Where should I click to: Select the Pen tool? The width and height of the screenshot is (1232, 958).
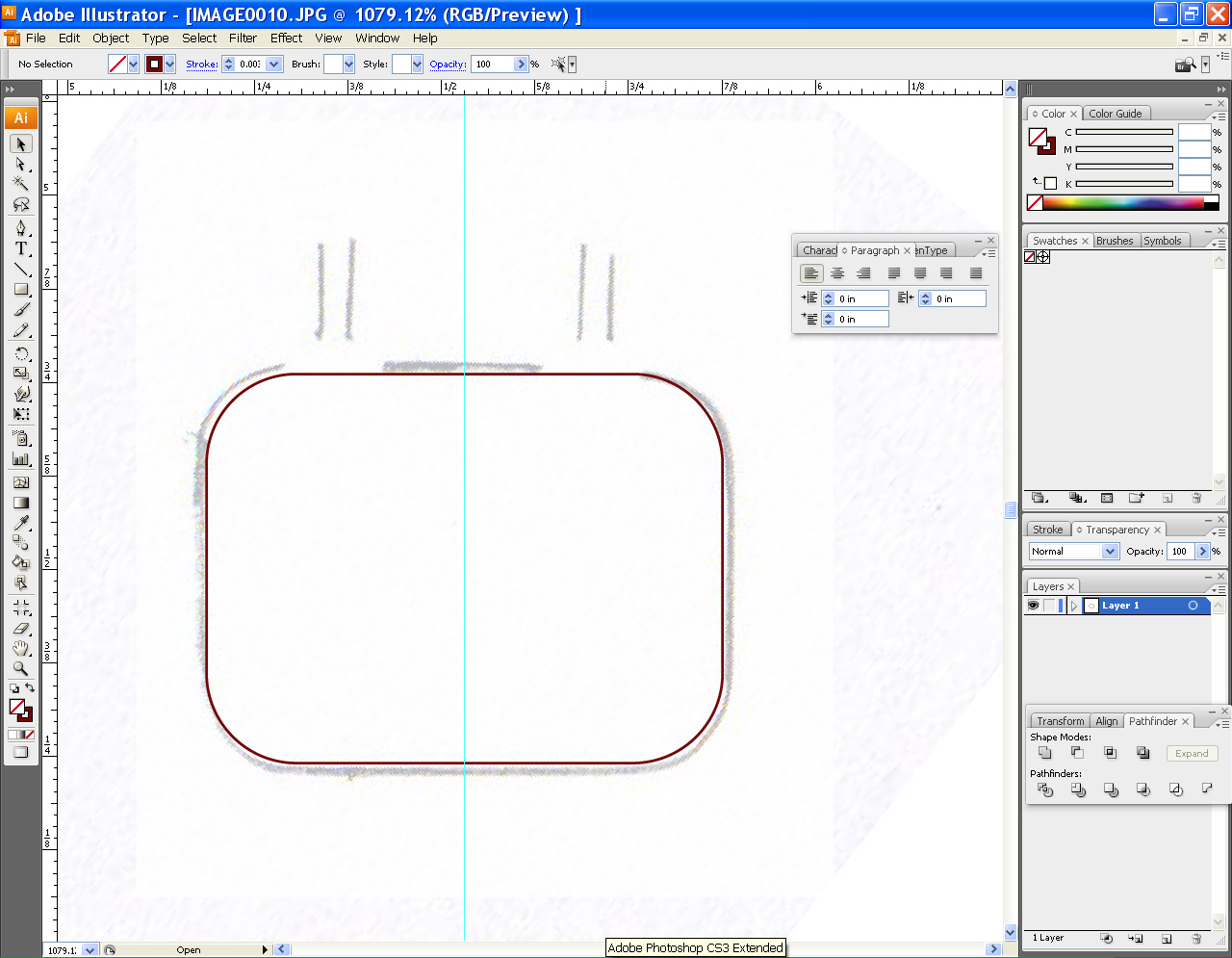tap(20, 227)
